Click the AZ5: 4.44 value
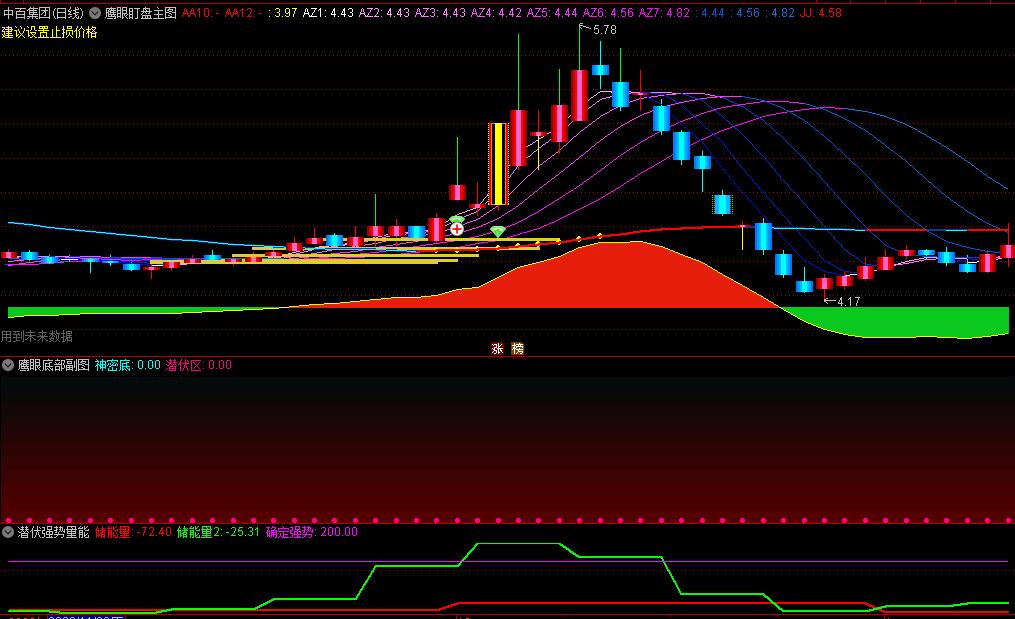This screenshot has height=619, width=1015. (x=552, y=13)
